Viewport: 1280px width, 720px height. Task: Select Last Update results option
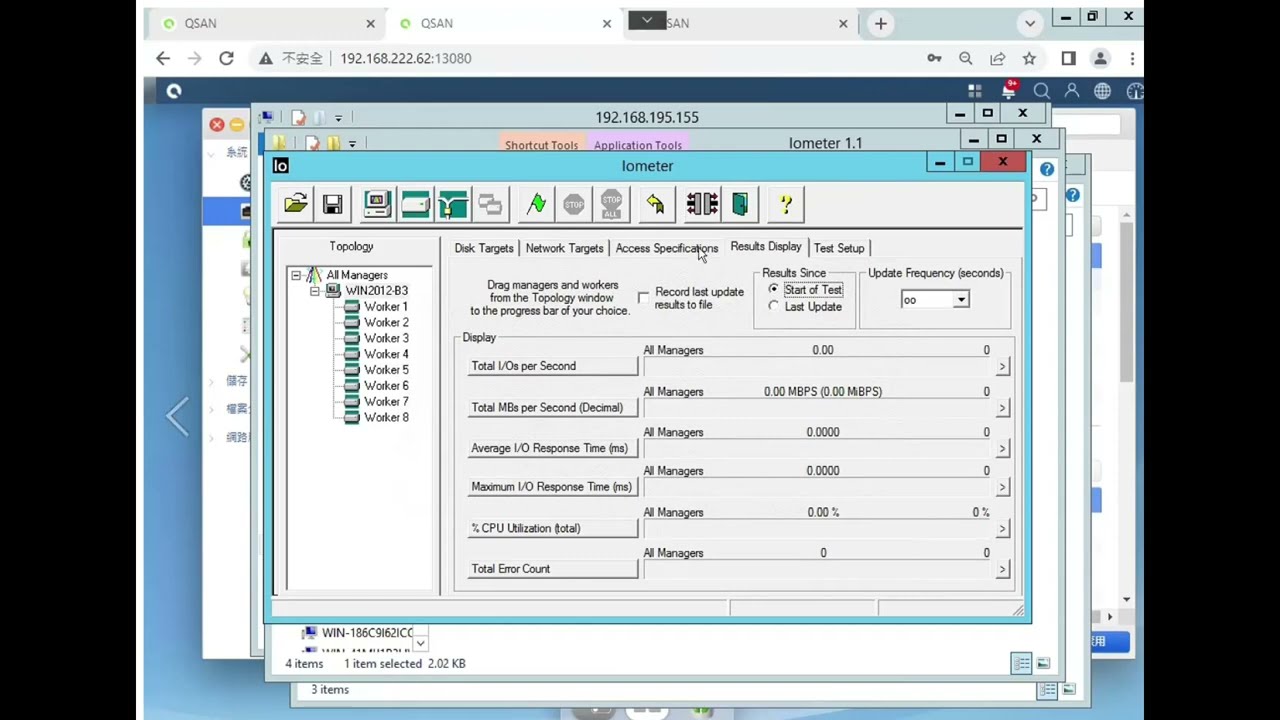tap(773, 306)
